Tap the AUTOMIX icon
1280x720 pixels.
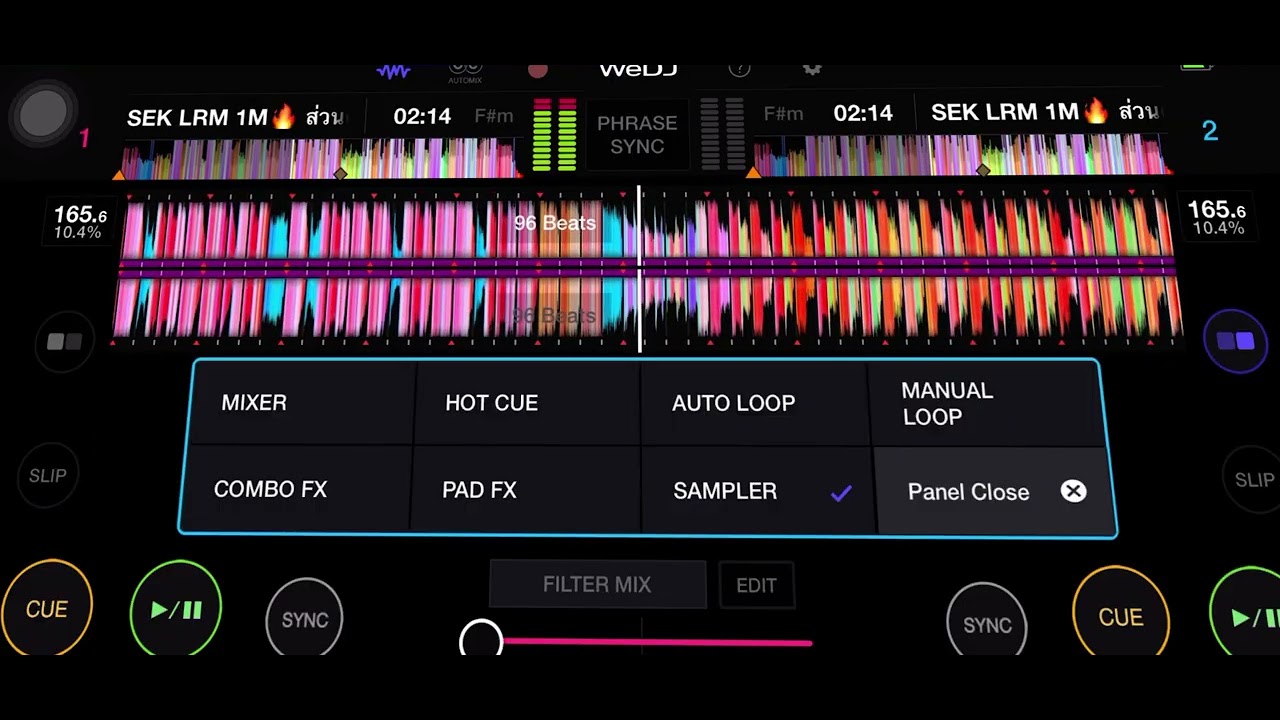pos(465,72)
